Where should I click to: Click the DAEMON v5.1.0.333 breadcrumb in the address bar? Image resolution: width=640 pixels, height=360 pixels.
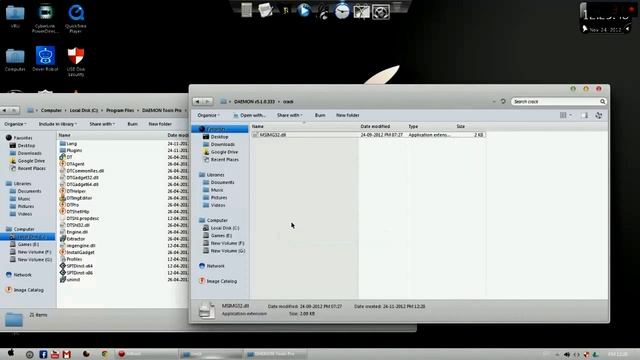click(254, 102)
